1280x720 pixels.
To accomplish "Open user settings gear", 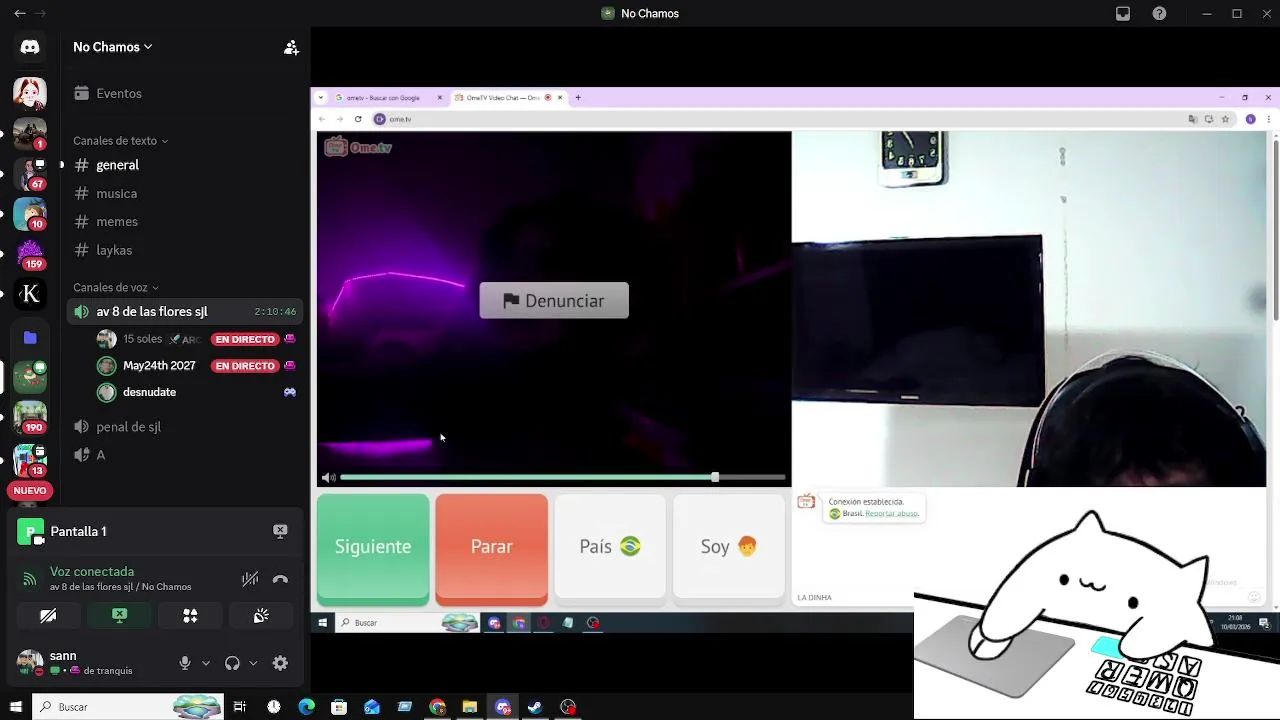I will 280,663.
